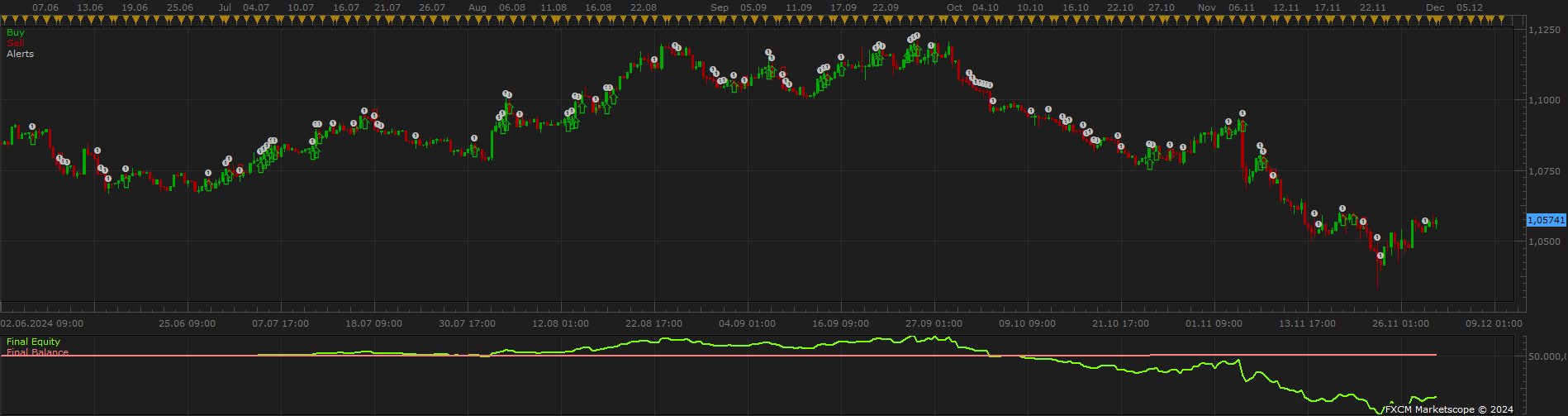This screenshot has height=416, width=1568.
Task: Click the Dec month label on top axis
Action: click(x=1435, y=7)
